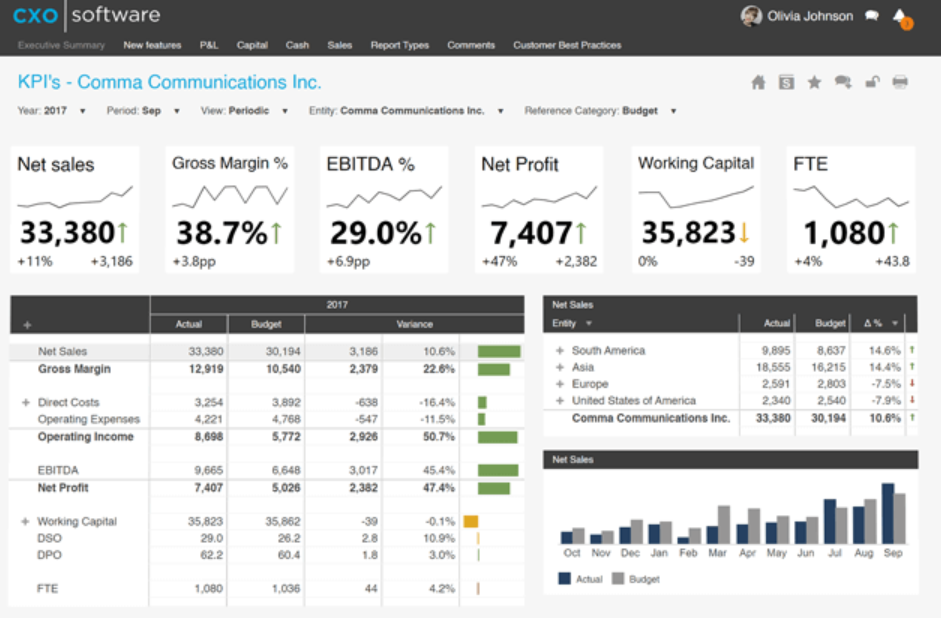Open Executive Summary tab
This screenshot has height=618, width=941.
pos(61,45)
